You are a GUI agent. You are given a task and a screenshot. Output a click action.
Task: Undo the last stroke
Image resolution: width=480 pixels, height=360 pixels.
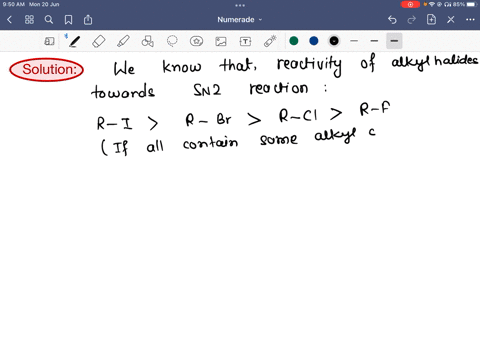coord(392,20)
